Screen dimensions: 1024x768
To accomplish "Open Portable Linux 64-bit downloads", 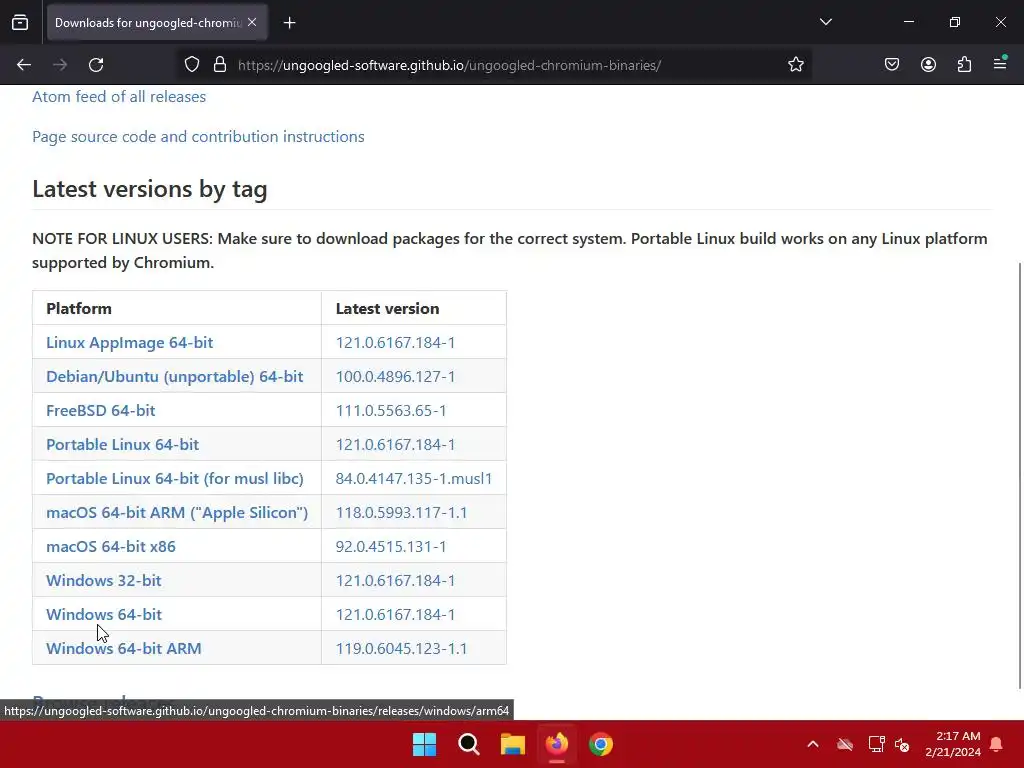I will 122,444.
